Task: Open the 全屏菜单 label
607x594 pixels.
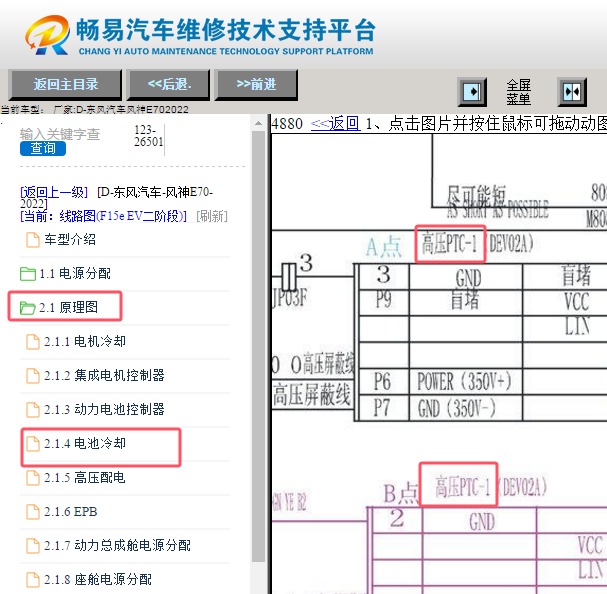Action: [x=519, y=92]
